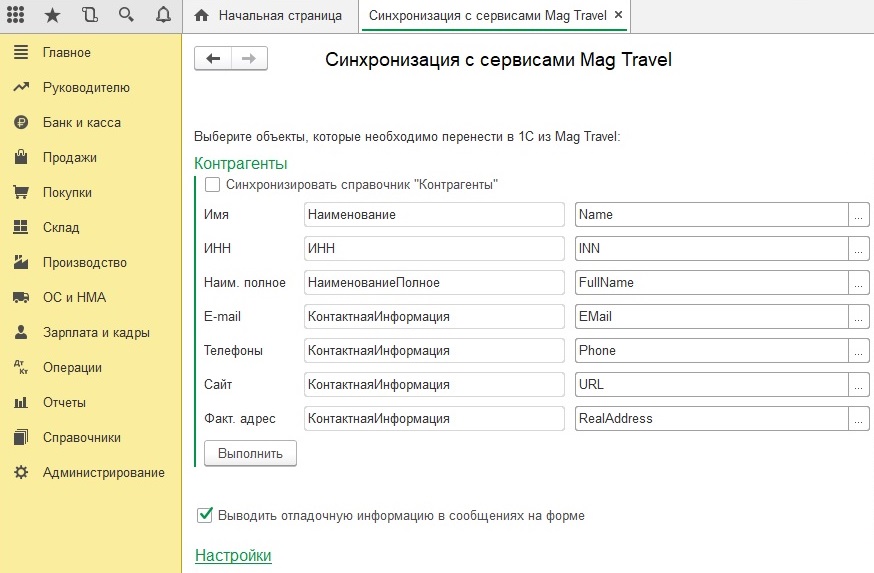Click the Производство factory icon

[x=21, y=262]
